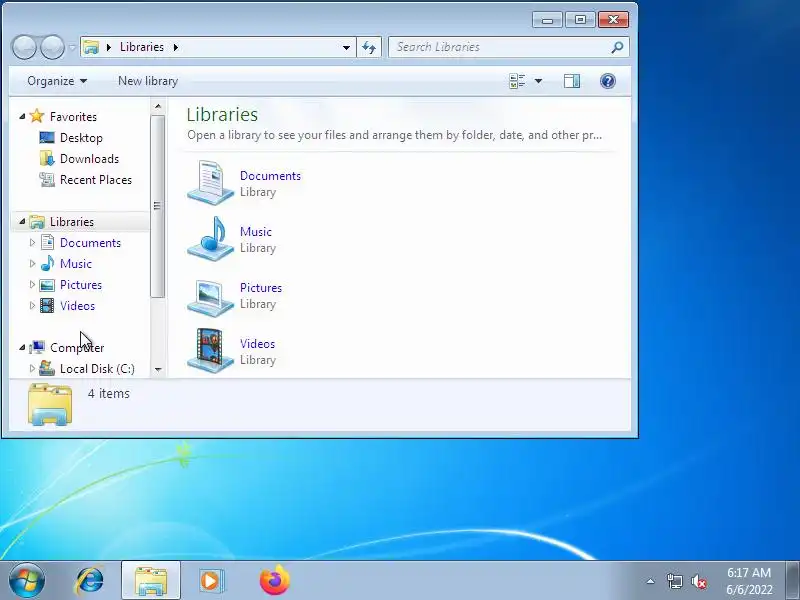
Task: Click the Libraries icon in details pane
Action: click(50, 405)
